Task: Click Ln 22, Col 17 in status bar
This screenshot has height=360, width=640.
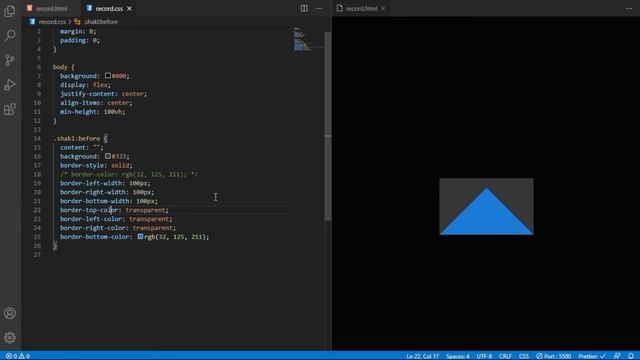Action: tap(422, 356)
